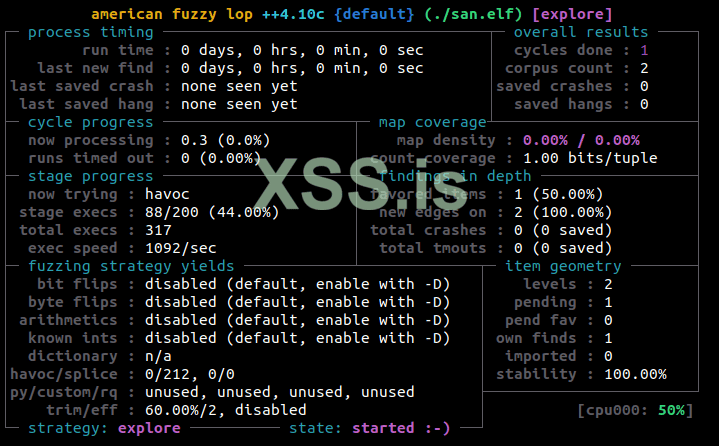Click the 'item geometry' section title
The width and height of the screenshot is (719, 446).
[x=563, y=266]
